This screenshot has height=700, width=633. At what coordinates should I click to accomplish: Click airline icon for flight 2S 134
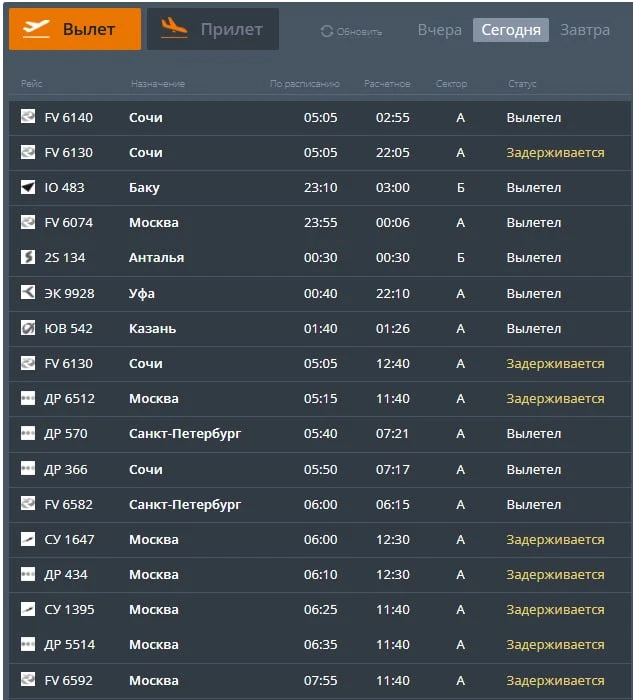[28, 257]
